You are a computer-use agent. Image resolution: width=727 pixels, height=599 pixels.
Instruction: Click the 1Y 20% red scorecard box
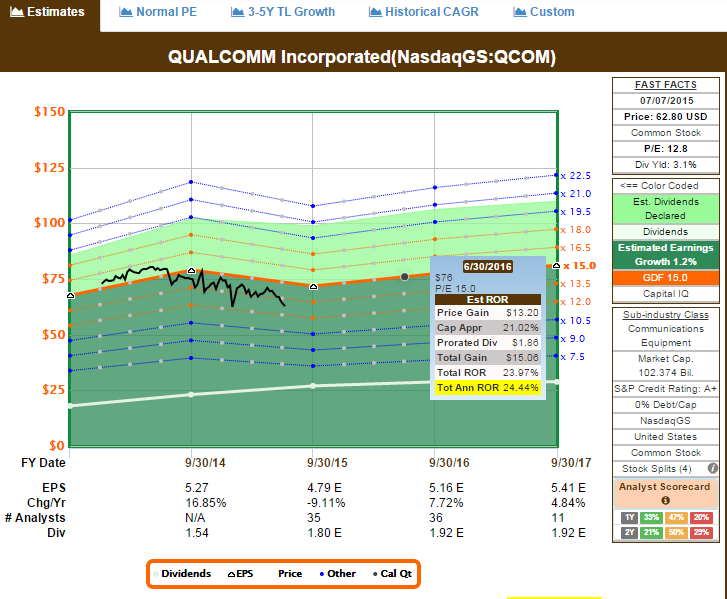point(701,517)
